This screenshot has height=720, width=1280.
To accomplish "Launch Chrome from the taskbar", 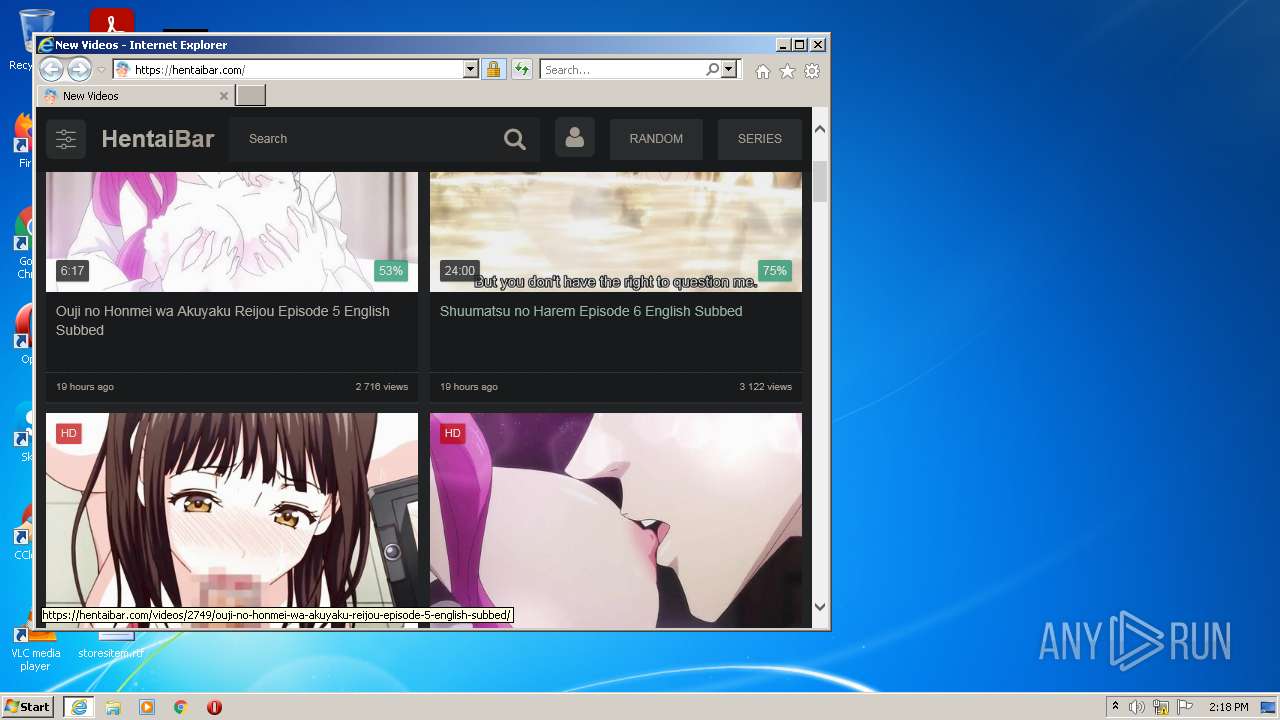I will pyautogui.click(x=181, y=707).
